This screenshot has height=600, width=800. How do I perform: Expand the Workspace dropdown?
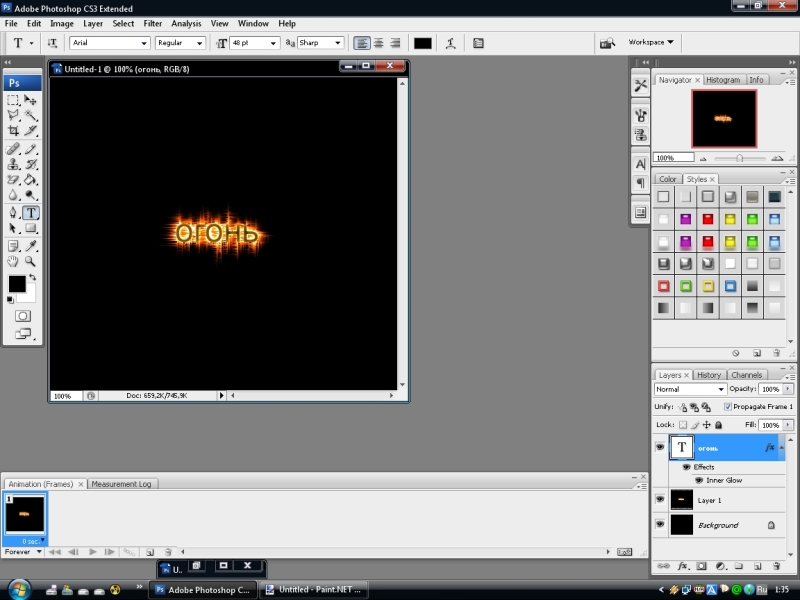(651, 43)
